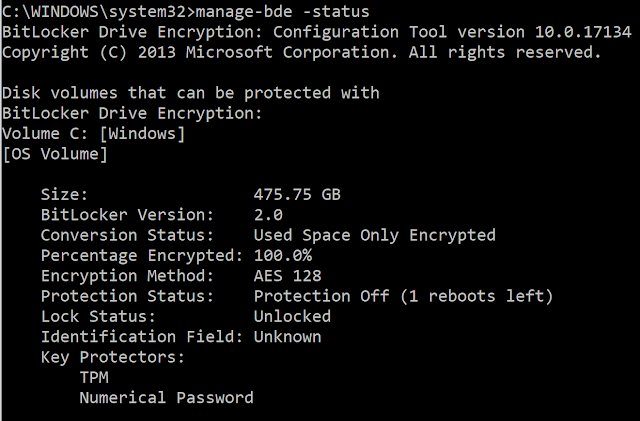This screenshot has height=421, width=640.
Task: Click the 'Size:' field label
Action: (x=64, y=194)
